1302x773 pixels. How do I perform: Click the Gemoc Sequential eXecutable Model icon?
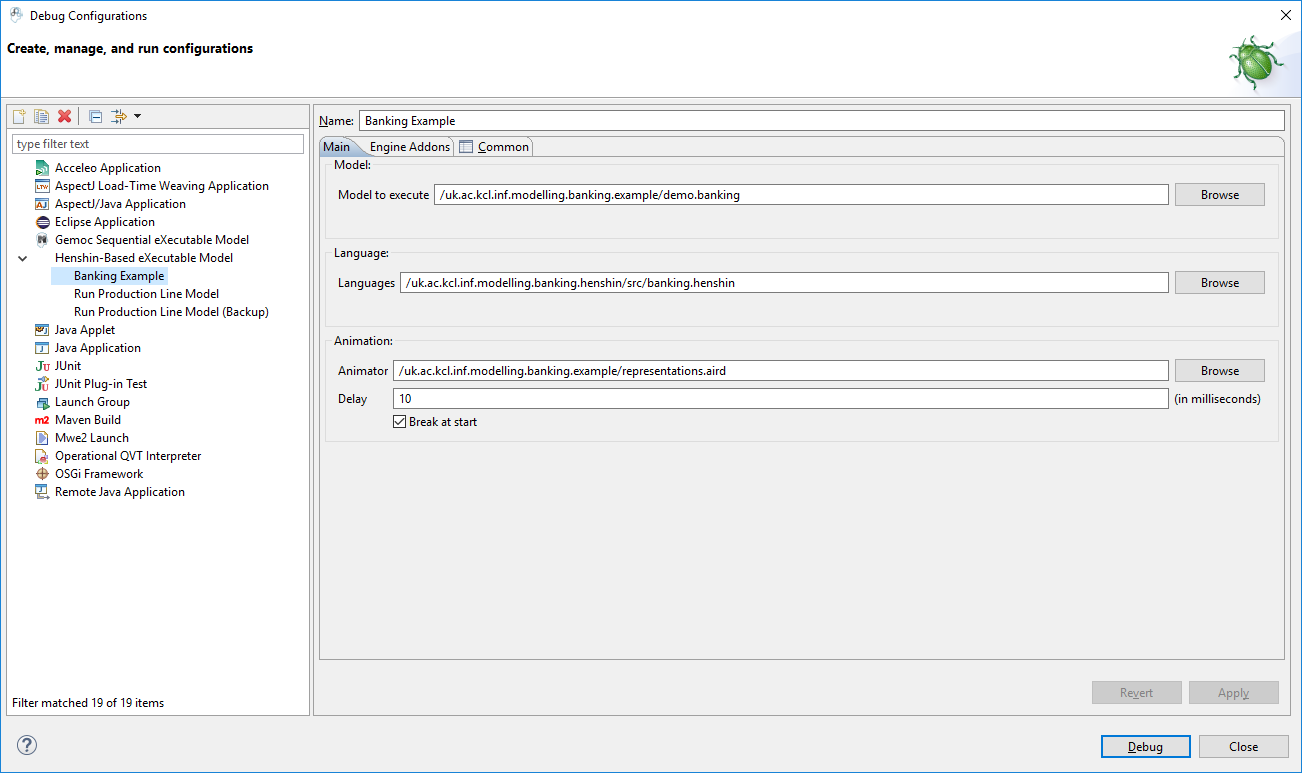tap(42, 240)
